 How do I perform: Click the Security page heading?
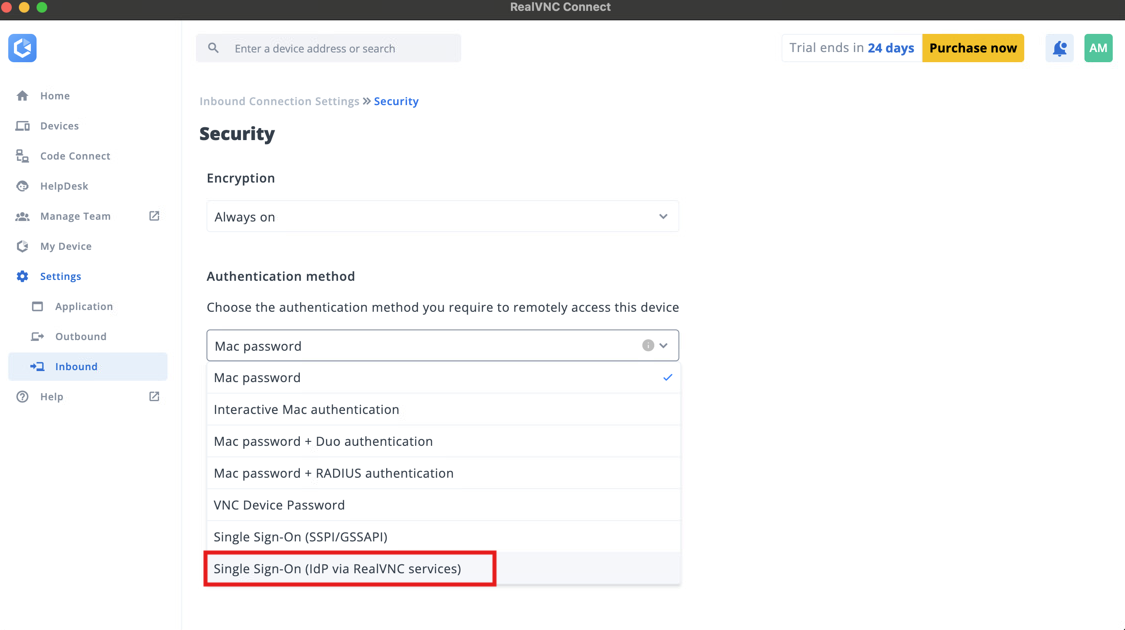pyautogui.click(x=237, y=133)
